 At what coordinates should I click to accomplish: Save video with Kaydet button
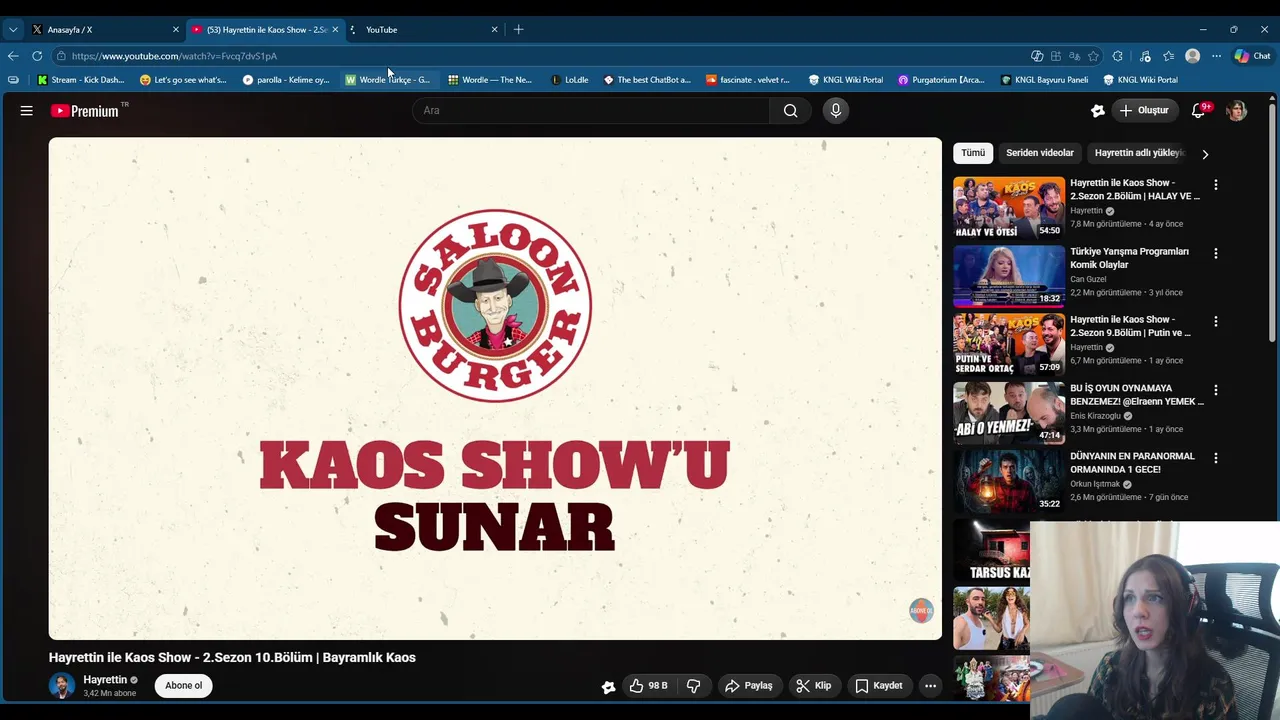879,686
